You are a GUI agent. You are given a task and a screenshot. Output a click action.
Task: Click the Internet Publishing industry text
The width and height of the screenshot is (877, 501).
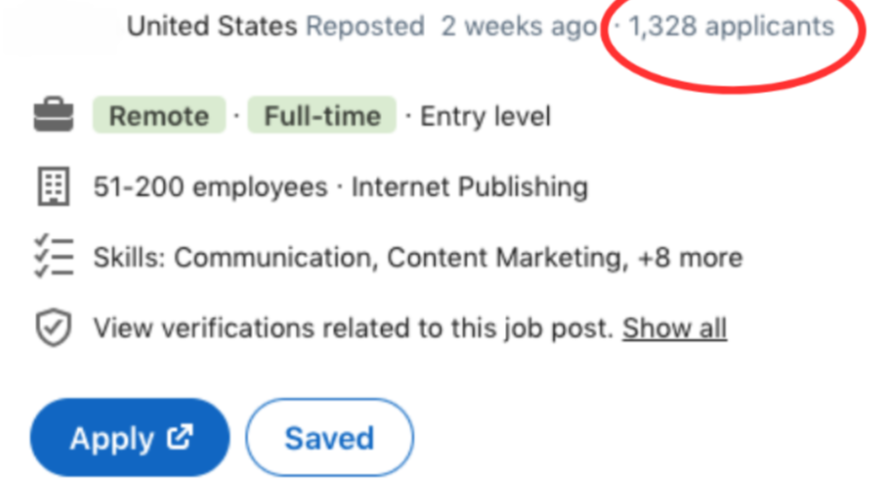click(x=469, y=187)
